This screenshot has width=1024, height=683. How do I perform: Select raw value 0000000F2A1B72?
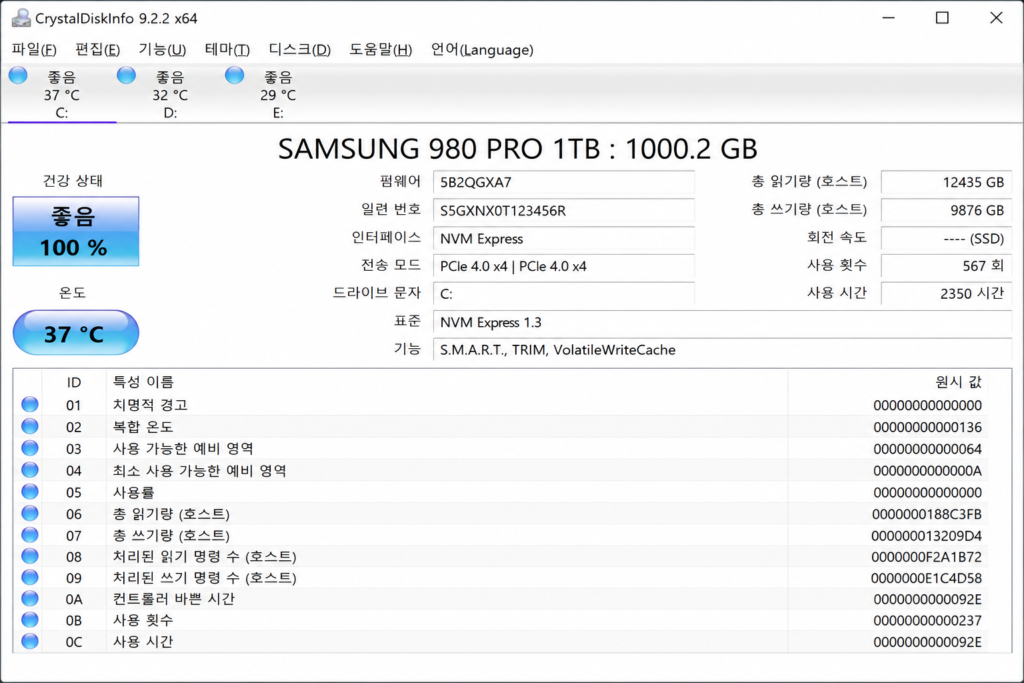point(927,557)
